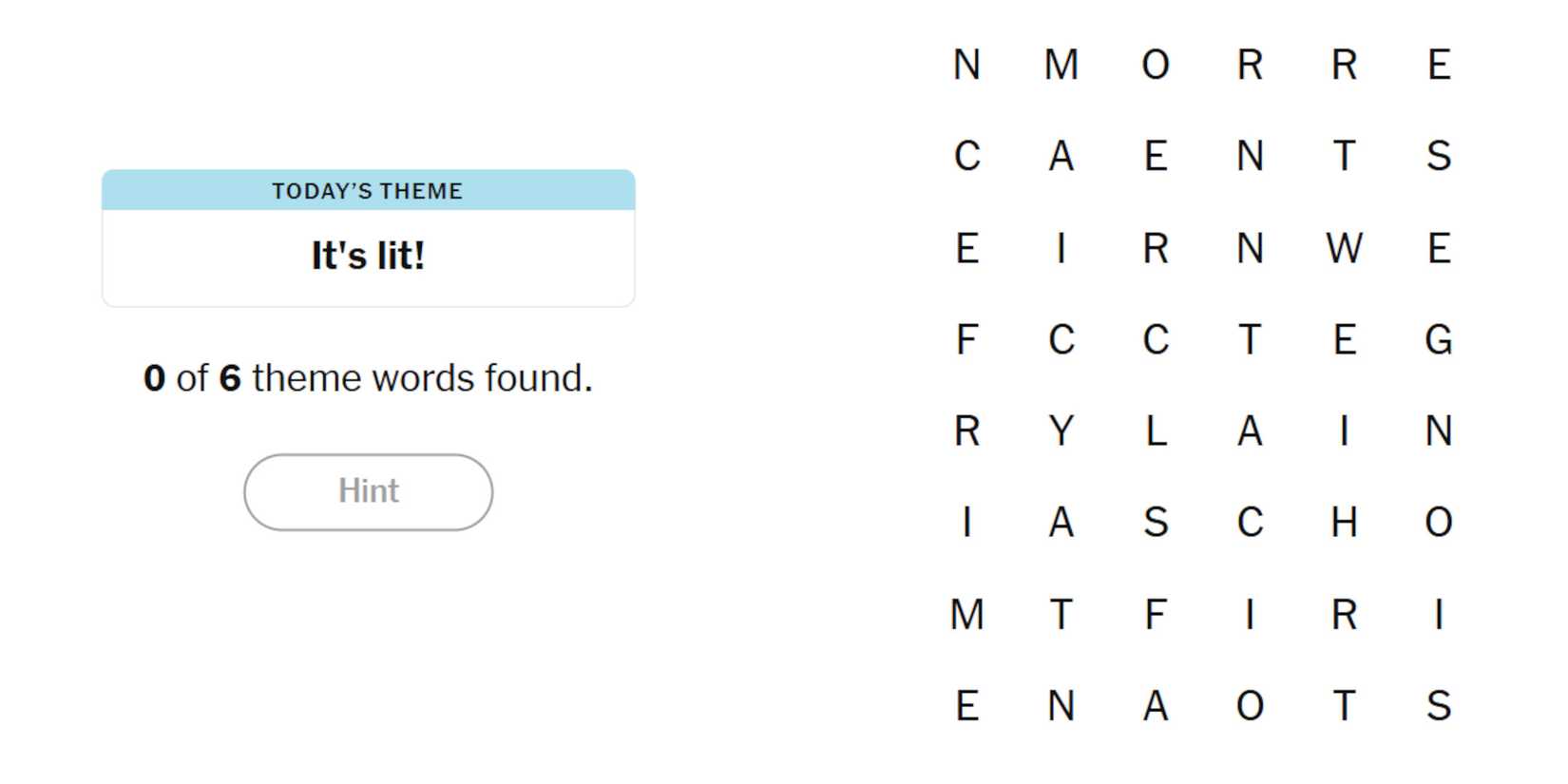The width and height of the screenshot is (1568, 784).
Task: Select the M in the top row
Action: point(1061,65)
